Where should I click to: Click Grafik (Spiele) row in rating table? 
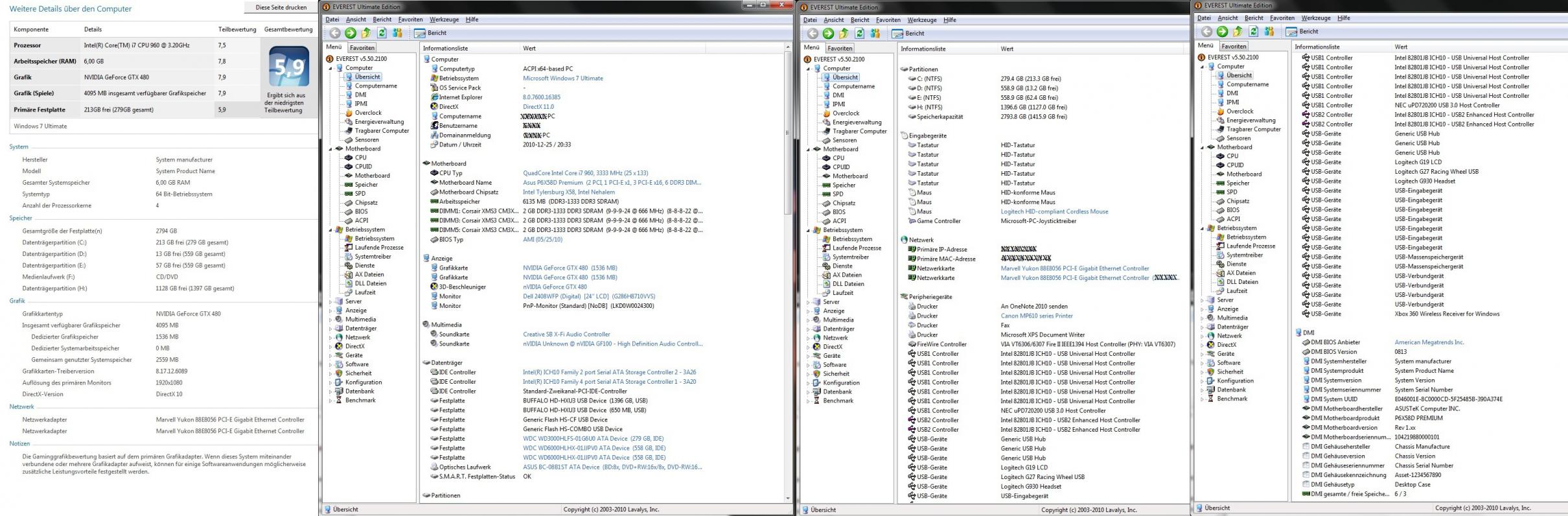click(135, 93)
